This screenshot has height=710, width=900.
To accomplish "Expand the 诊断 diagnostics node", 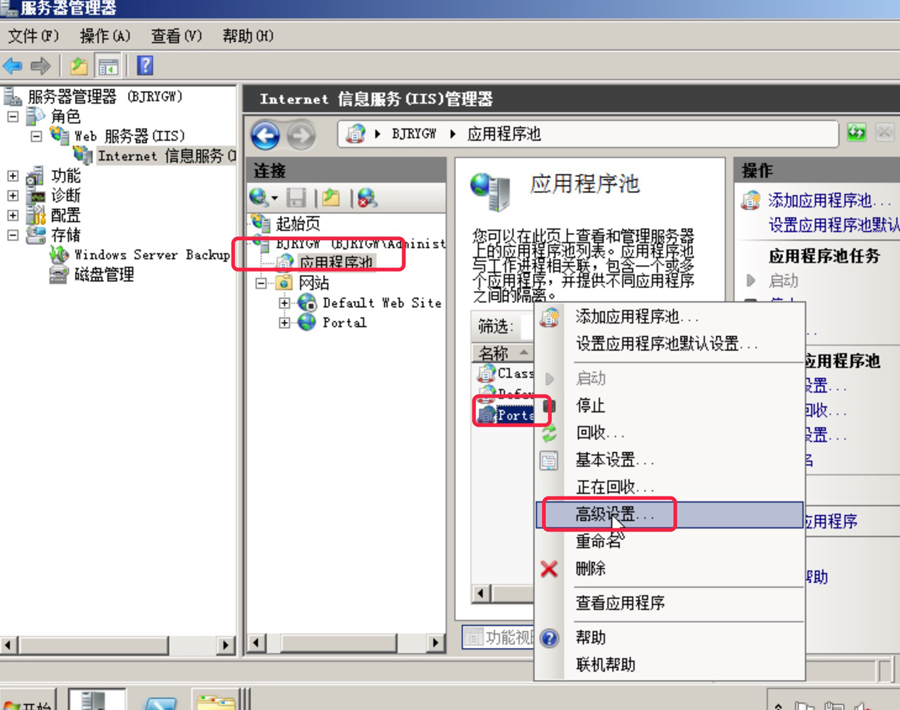I will click(x=13, y=196).
